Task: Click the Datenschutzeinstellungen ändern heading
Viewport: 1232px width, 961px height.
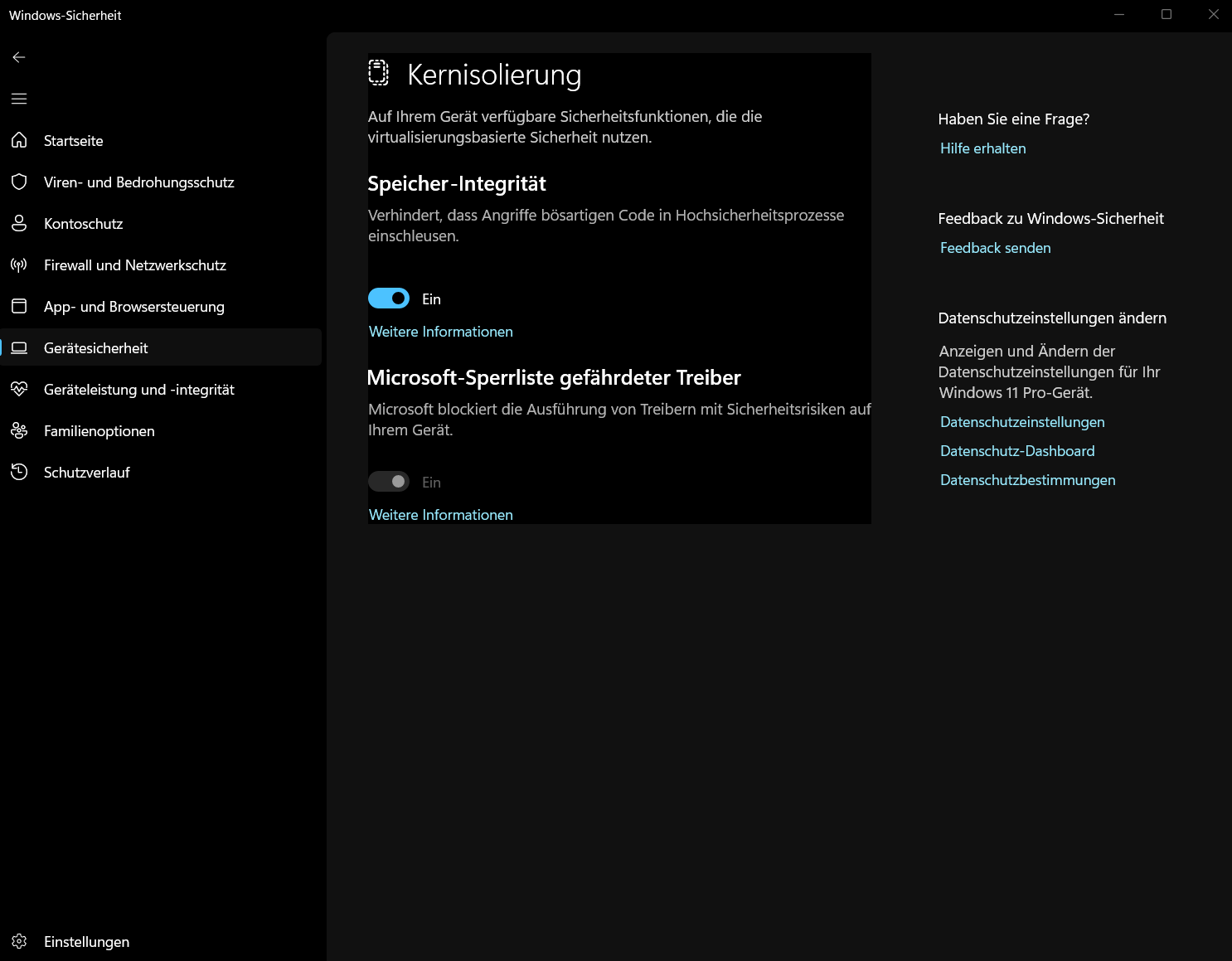Action: tap(1052, 318)
